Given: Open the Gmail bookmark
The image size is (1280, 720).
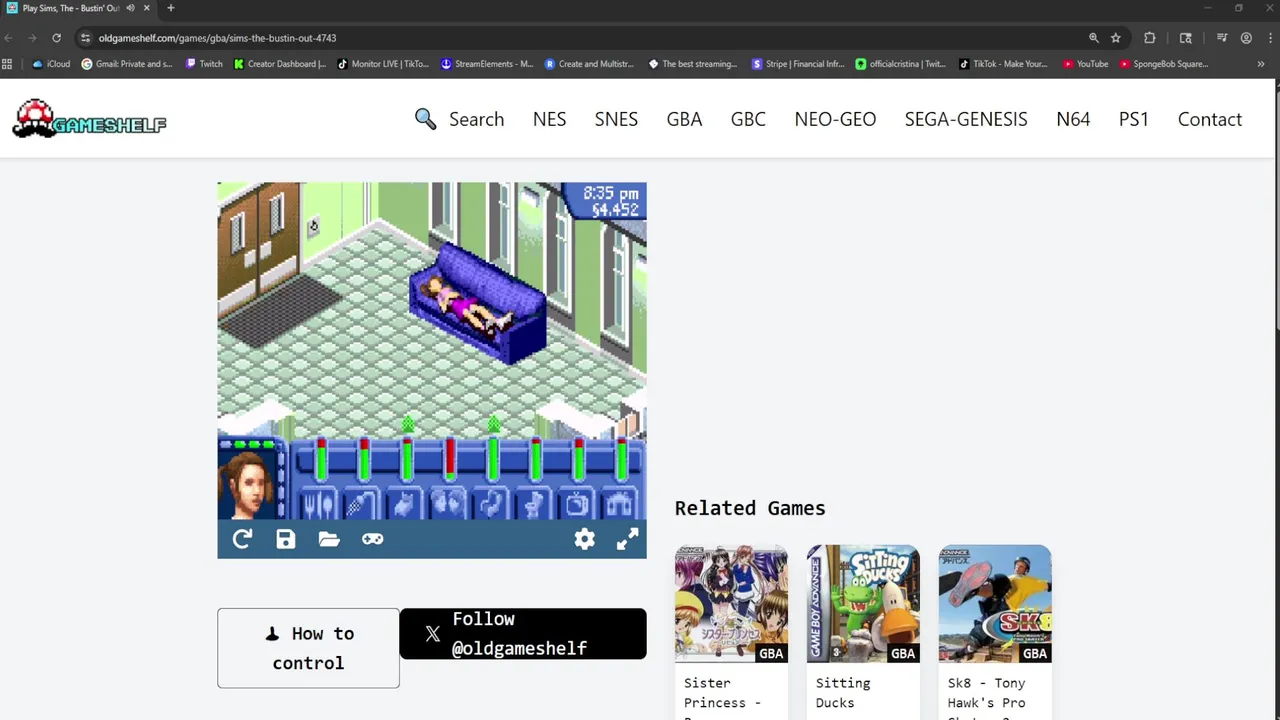Looking at the screenshot, I should point(127,64).
